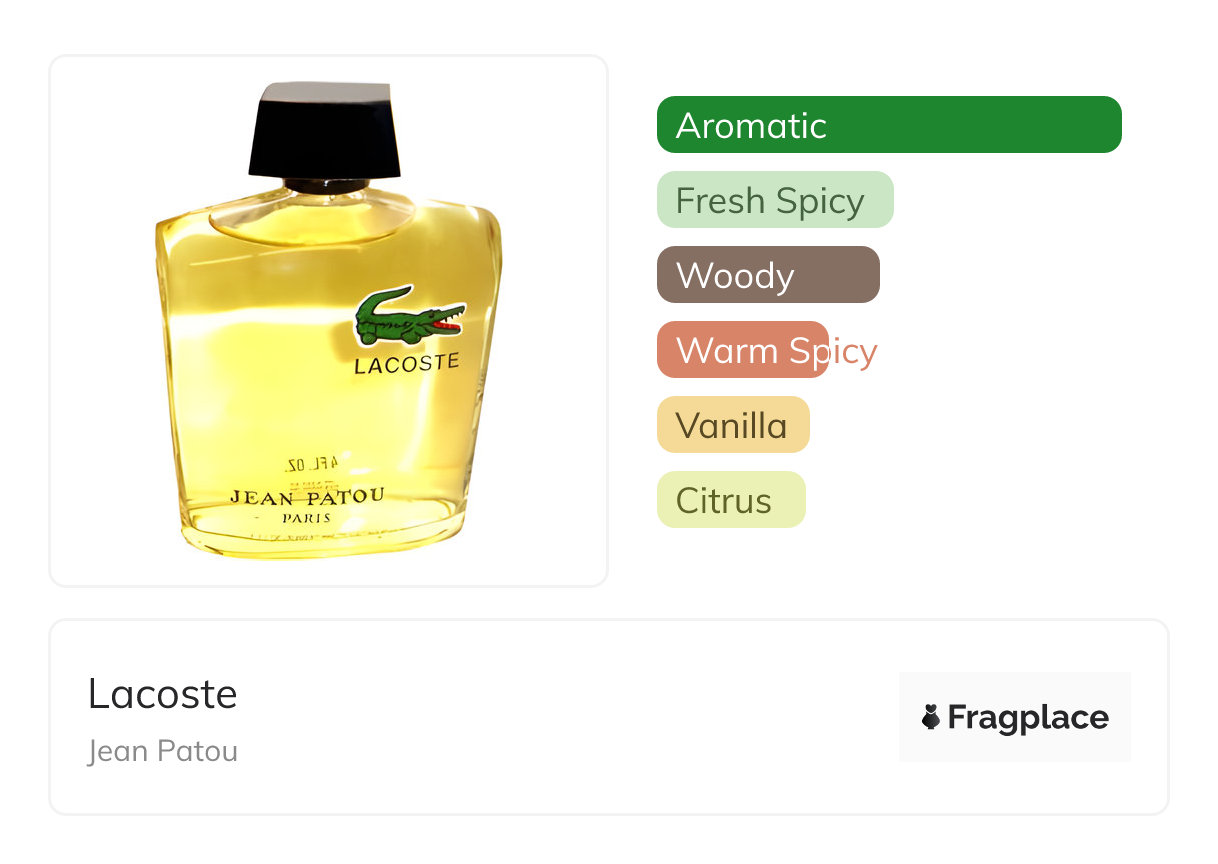This screenshot has height=864, width=1218.
Task: Select the Fresh Spicy accord bar
Action: 775,200
